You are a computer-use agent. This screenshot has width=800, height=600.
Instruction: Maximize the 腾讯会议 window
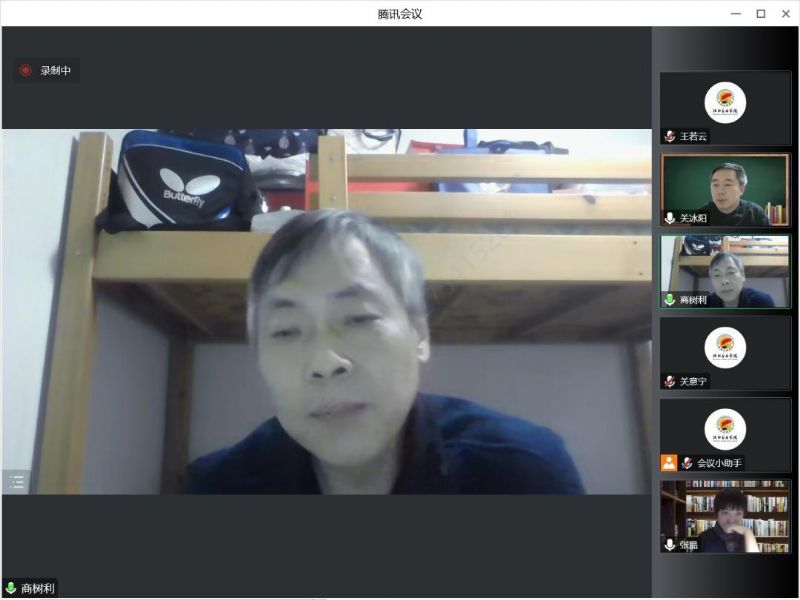pyautogui.click(x=760, y=13)
